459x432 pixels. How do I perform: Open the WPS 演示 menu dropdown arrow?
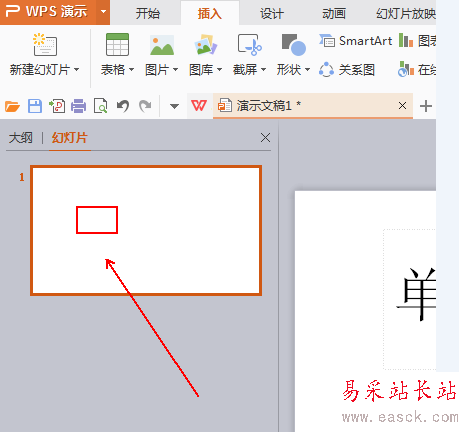tap(103, 12)
